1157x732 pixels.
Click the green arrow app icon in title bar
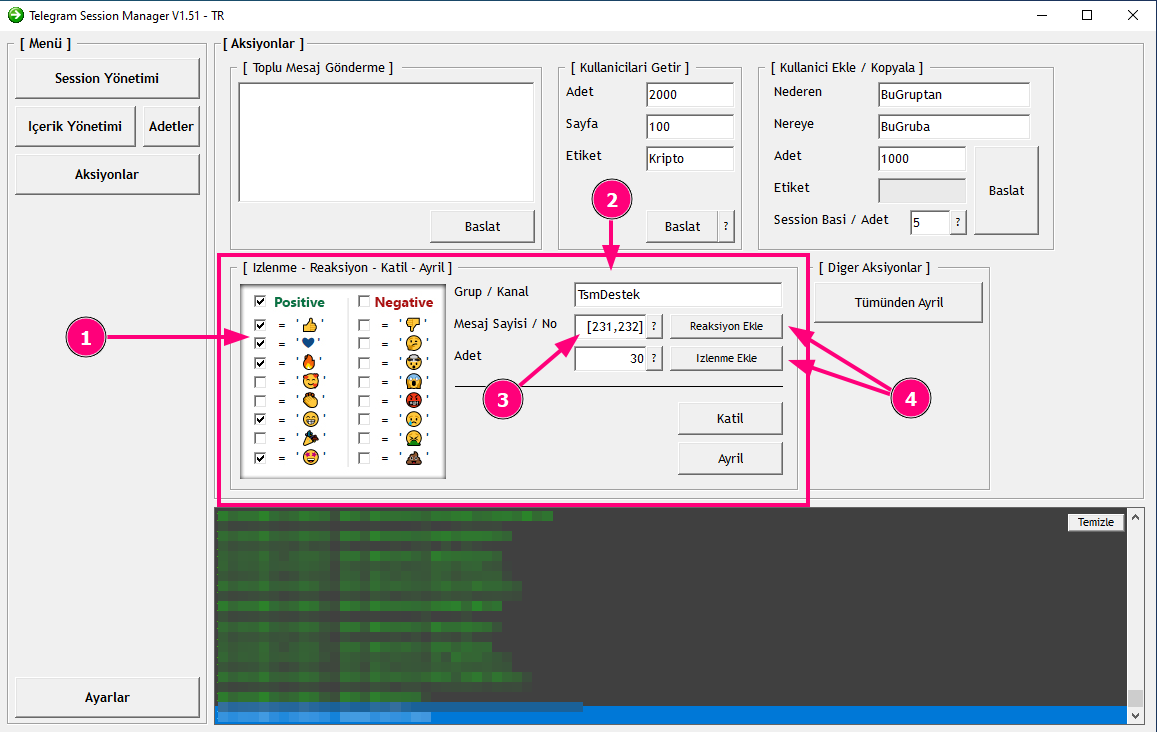click(x=15, y=15)
